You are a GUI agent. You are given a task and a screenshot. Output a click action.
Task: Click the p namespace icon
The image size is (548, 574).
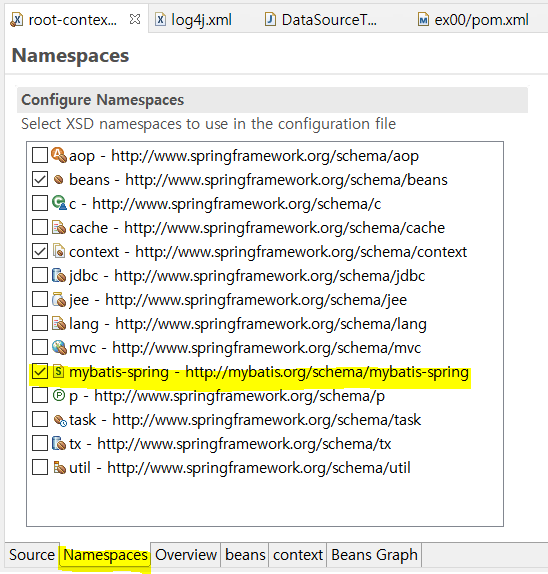coord(59,395)
